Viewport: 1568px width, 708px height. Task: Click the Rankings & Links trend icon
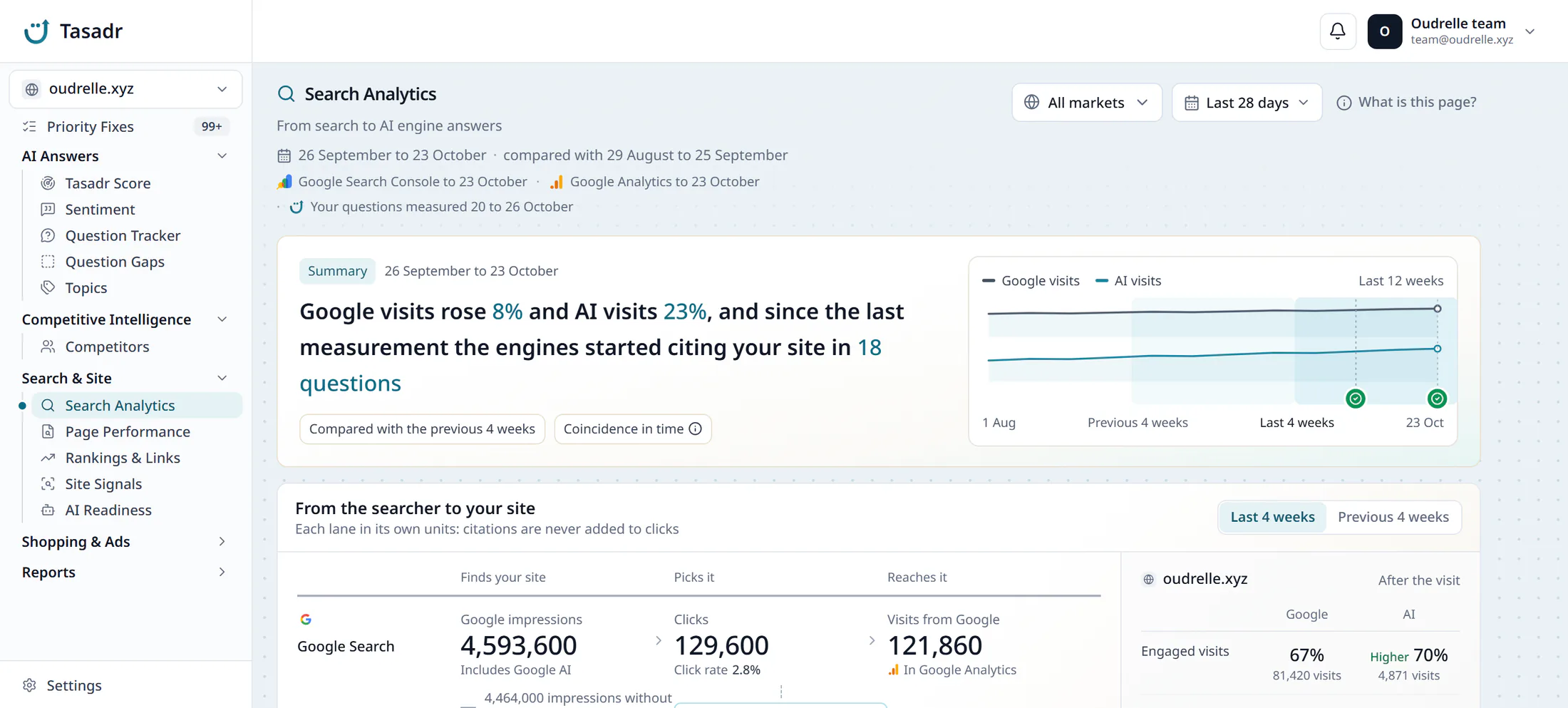48,458
